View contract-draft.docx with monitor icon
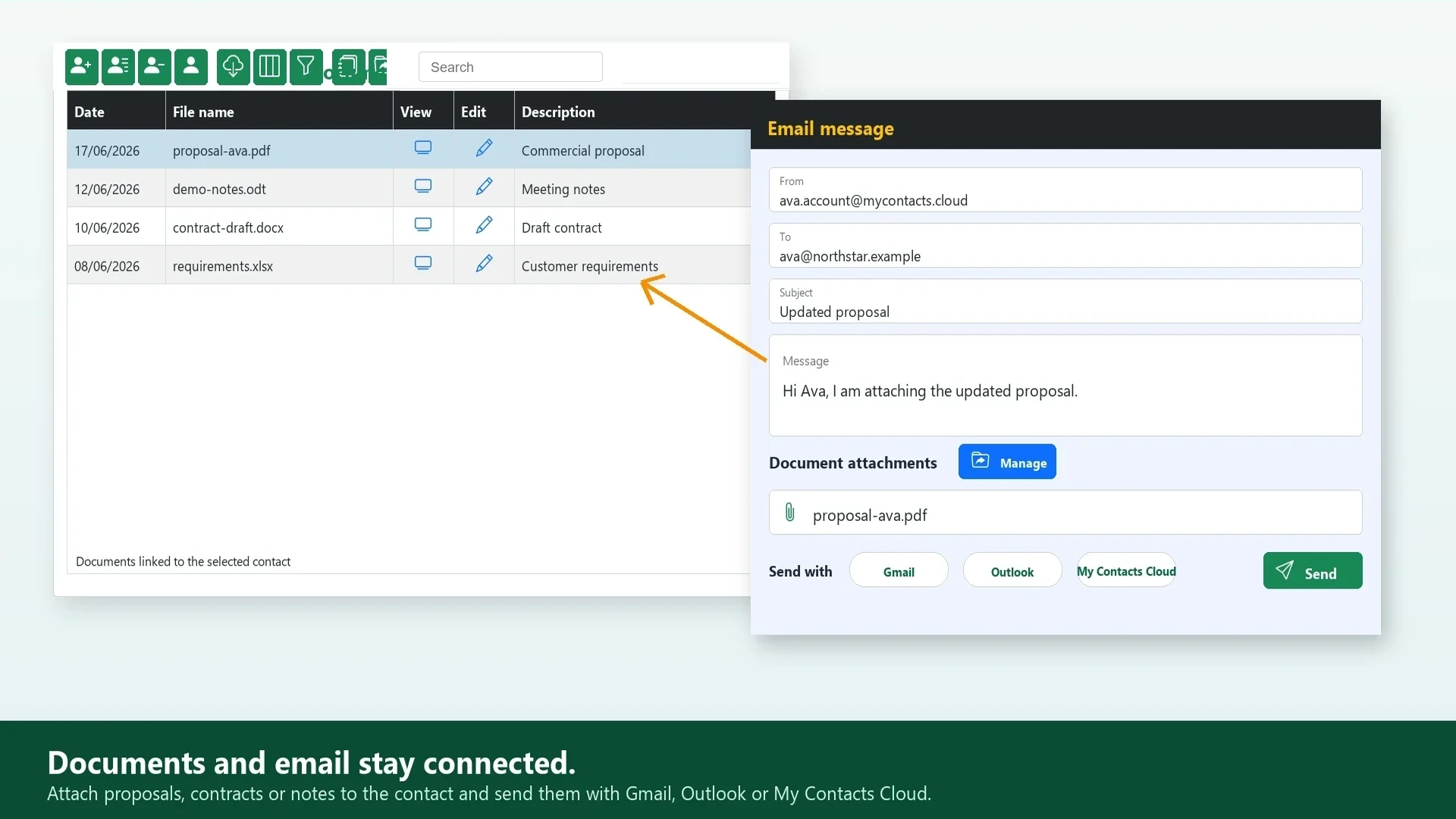The width and height of the screenshot is (1456, 819). pos(423,225)
